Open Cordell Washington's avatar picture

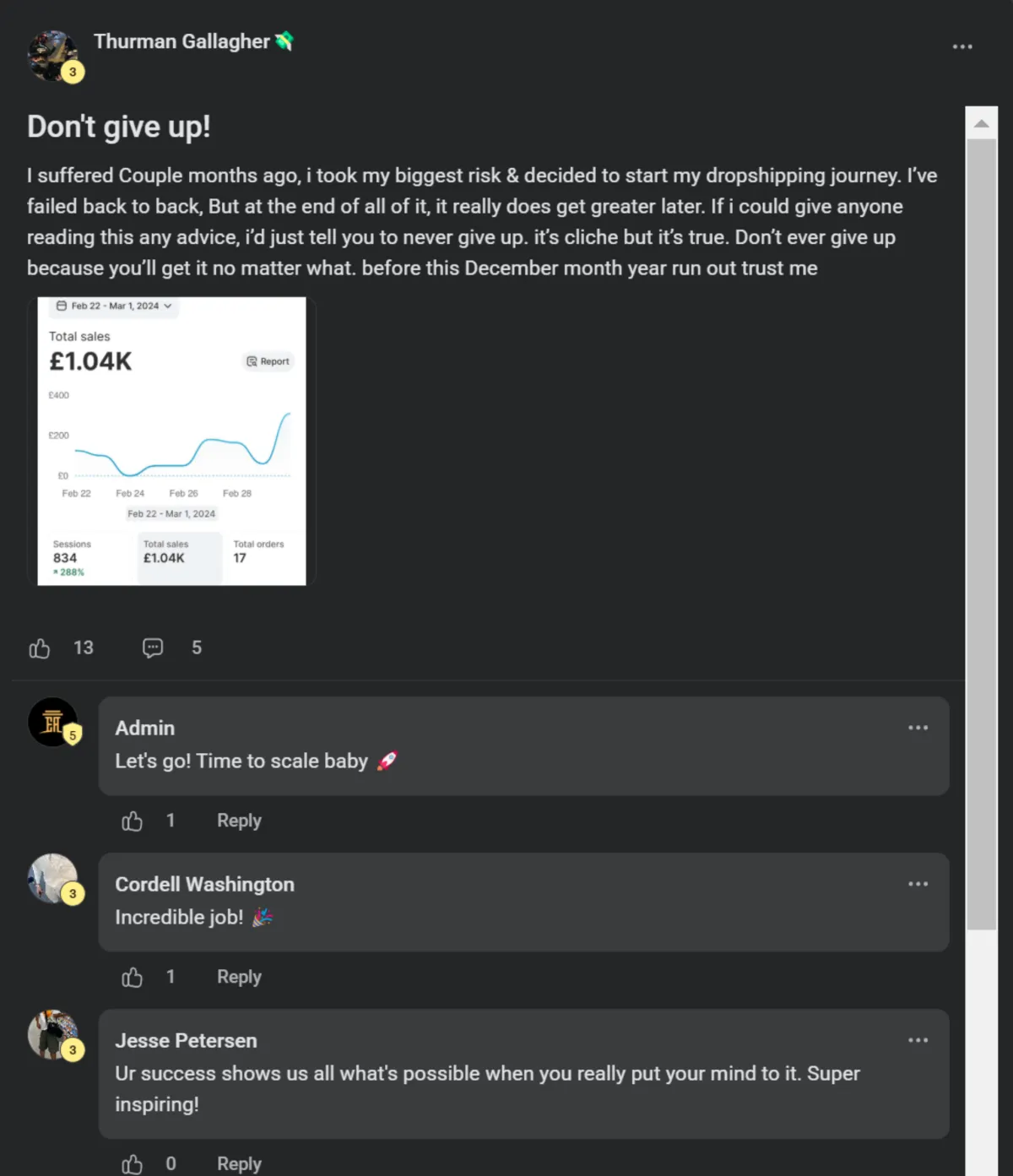point(52,878)
